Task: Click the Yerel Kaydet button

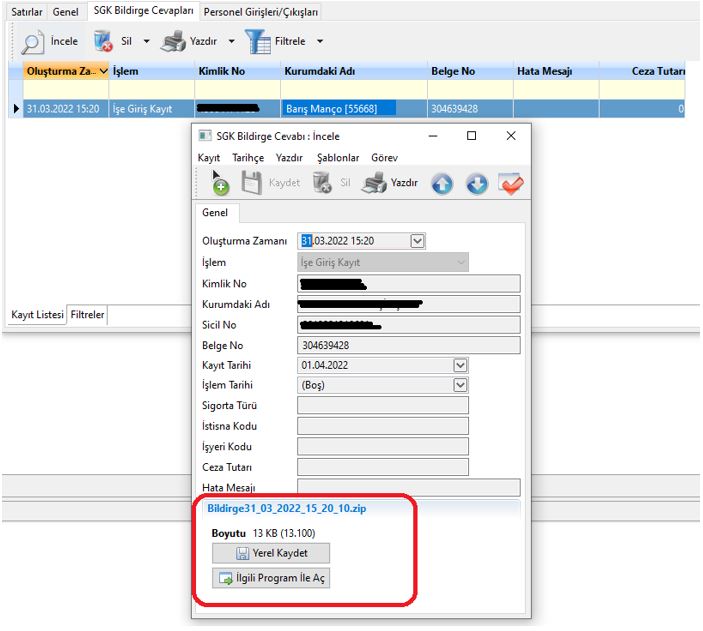Action: [x=271, y=553]
